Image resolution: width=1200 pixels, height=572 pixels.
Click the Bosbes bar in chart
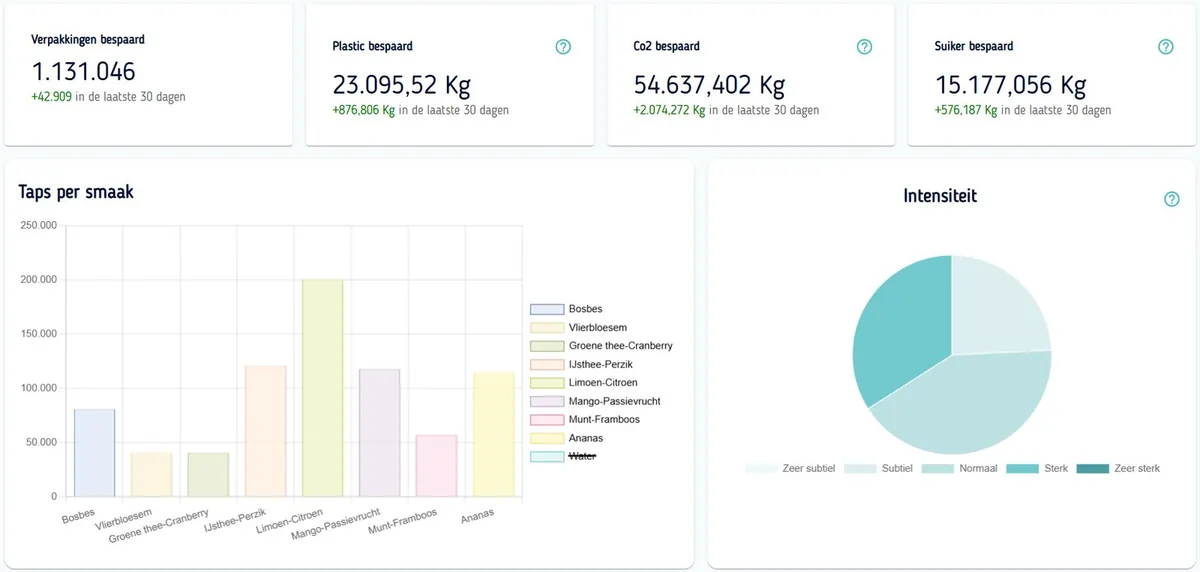coord(94,453)
